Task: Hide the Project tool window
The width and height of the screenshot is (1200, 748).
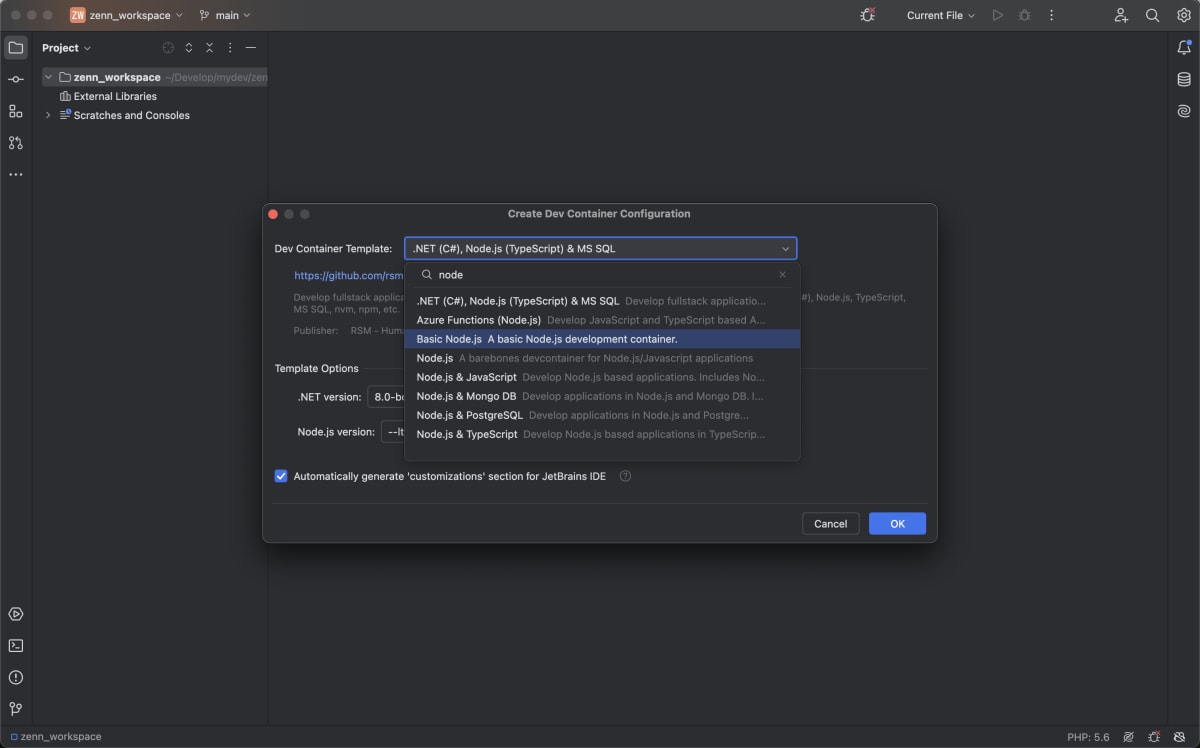Action: (x=251, y=47)
